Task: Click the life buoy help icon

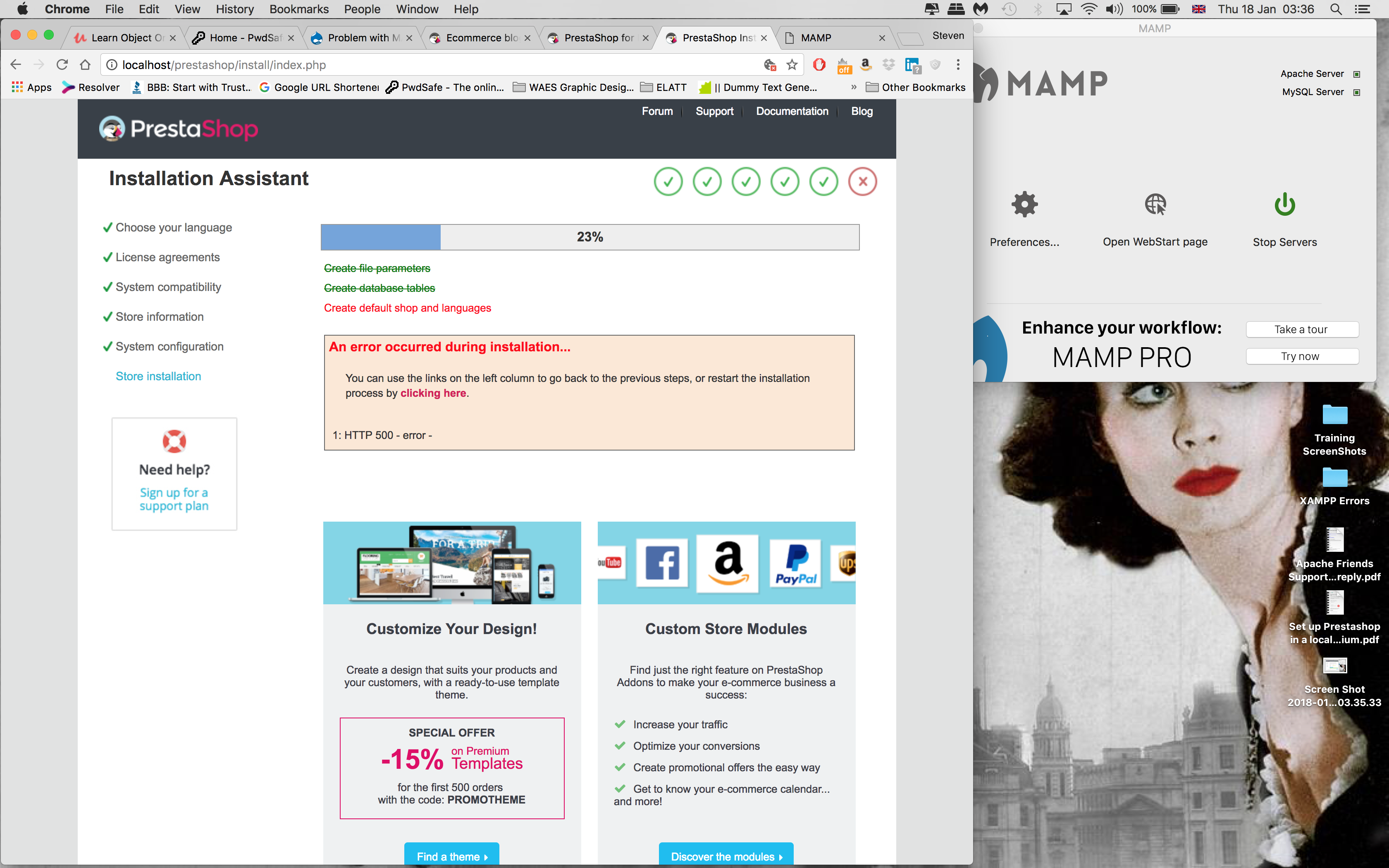Action: pos(174,441)
